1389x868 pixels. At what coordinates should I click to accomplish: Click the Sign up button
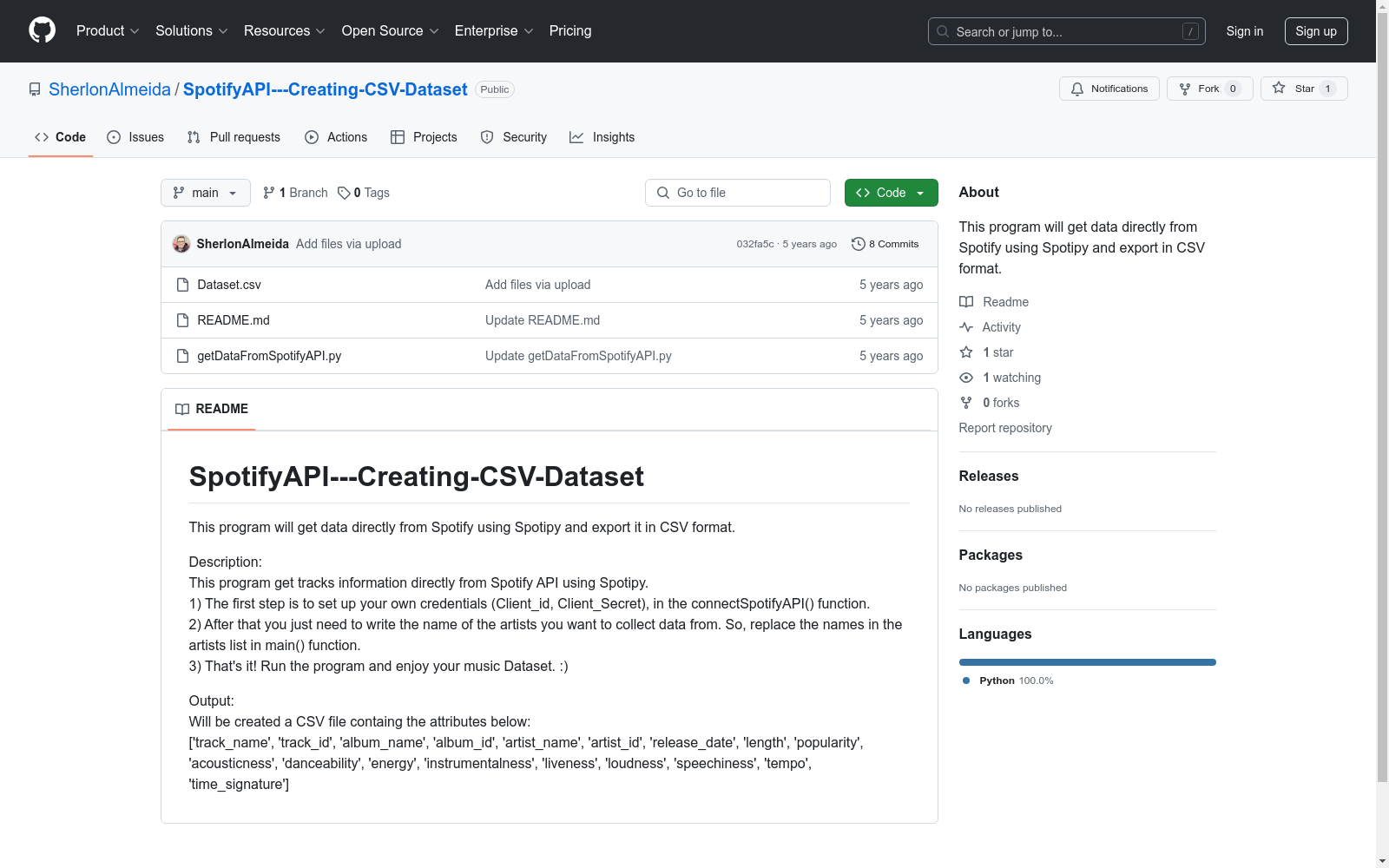pos(1316,31)
